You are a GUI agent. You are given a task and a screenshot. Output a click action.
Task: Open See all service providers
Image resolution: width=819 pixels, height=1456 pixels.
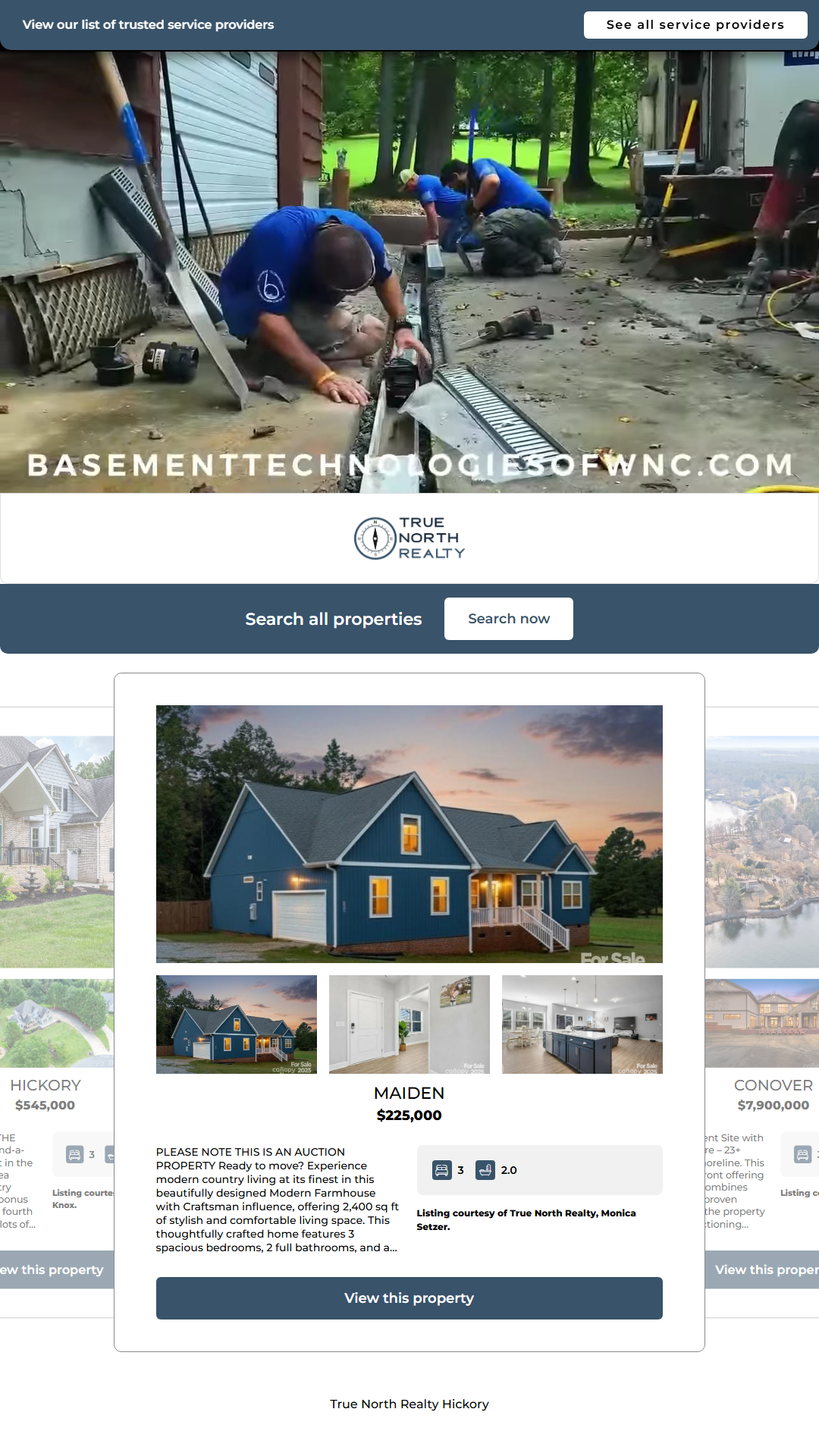click(x=695, y=24)
